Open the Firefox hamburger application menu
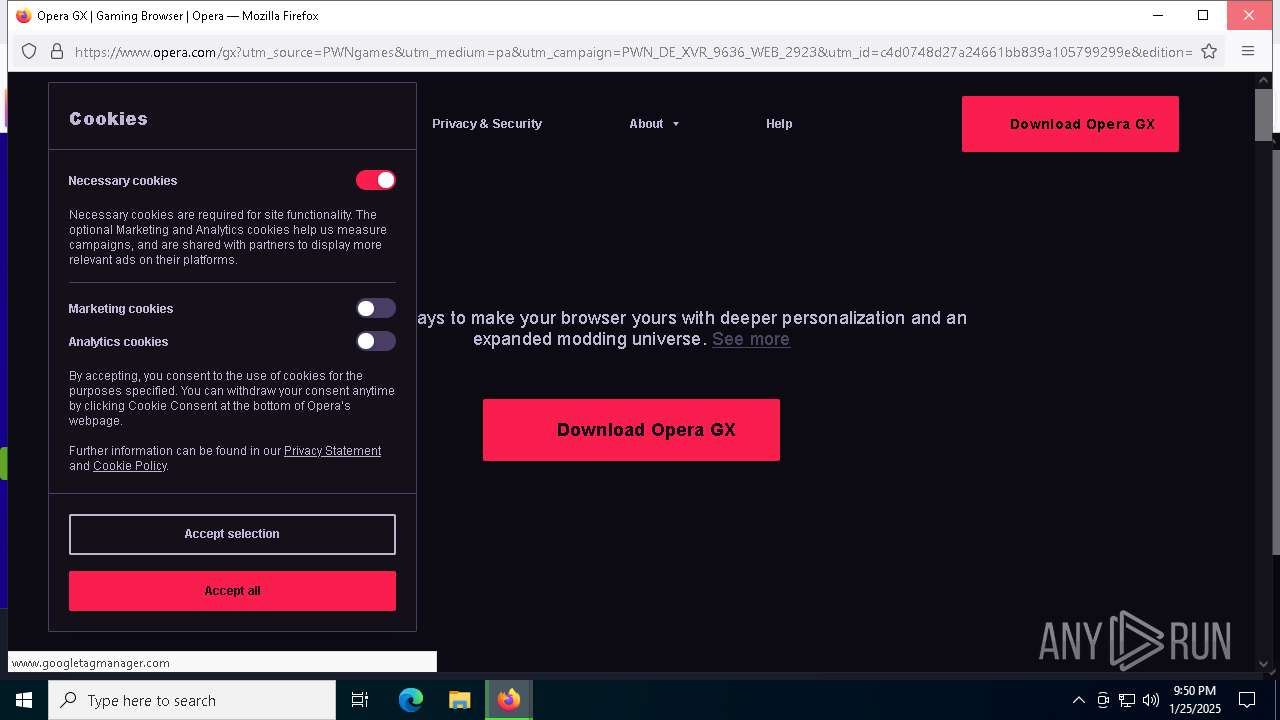Viewport: 1280px width, 720px height. 1248,51
